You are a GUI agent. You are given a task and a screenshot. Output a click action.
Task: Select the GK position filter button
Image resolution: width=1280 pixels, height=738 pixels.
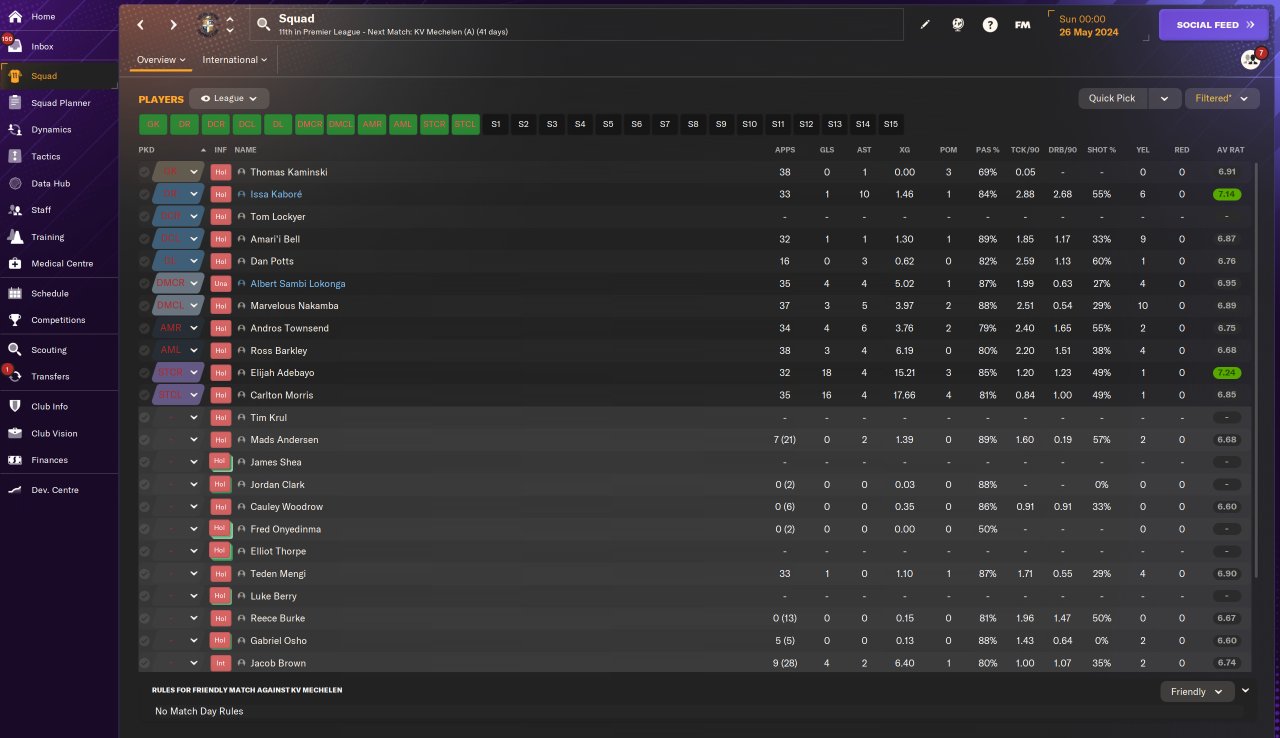tap(153, 125)
